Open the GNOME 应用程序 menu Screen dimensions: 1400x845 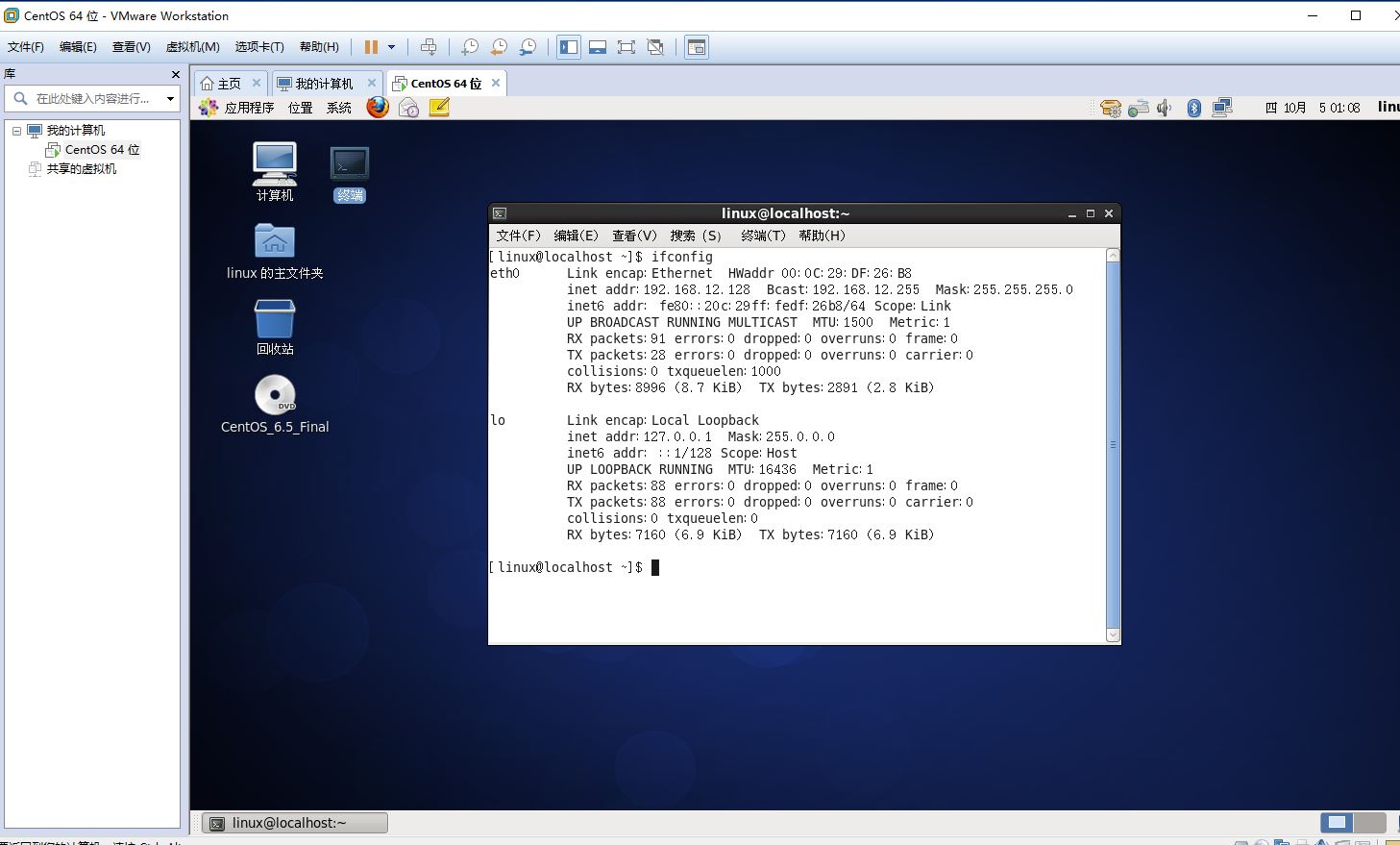(x=236, y=108)
